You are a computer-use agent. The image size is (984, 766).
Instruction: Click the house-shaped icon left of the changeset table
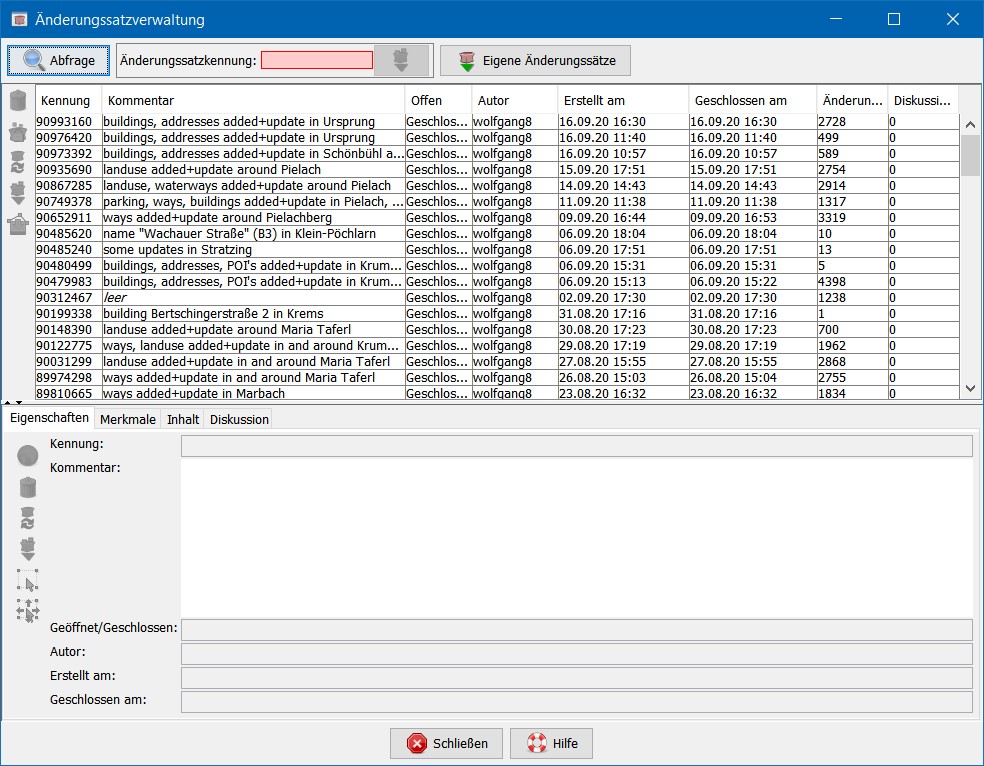(18, 224)
